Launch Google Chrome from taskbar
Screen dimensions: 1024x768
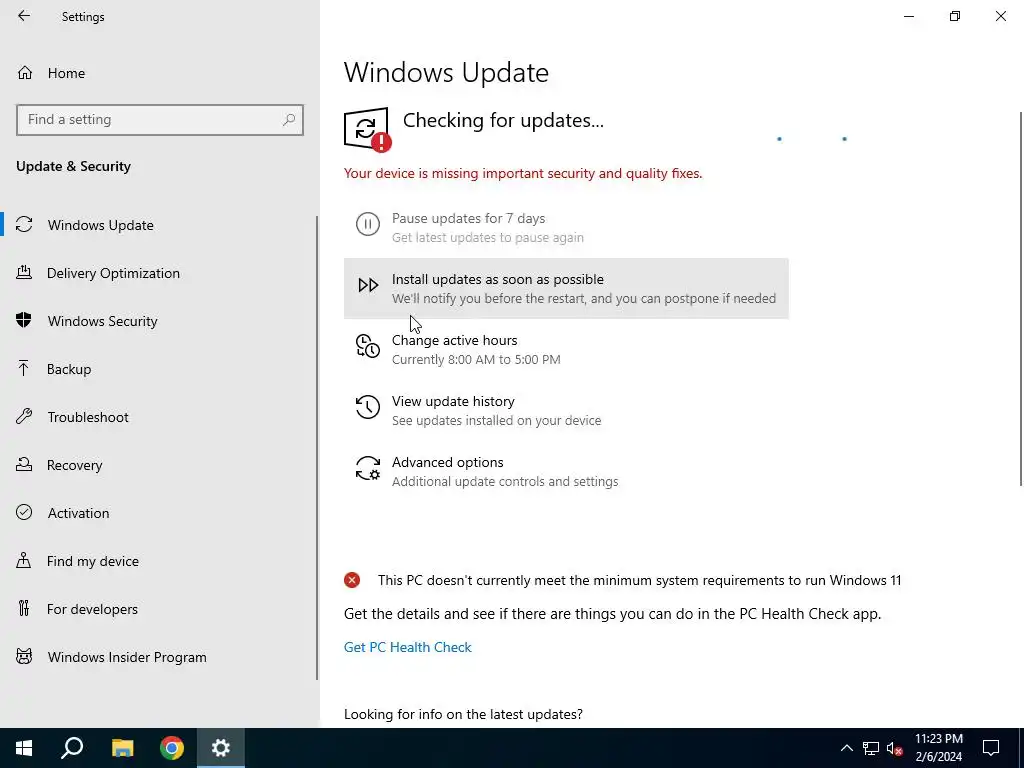(172, 748)
